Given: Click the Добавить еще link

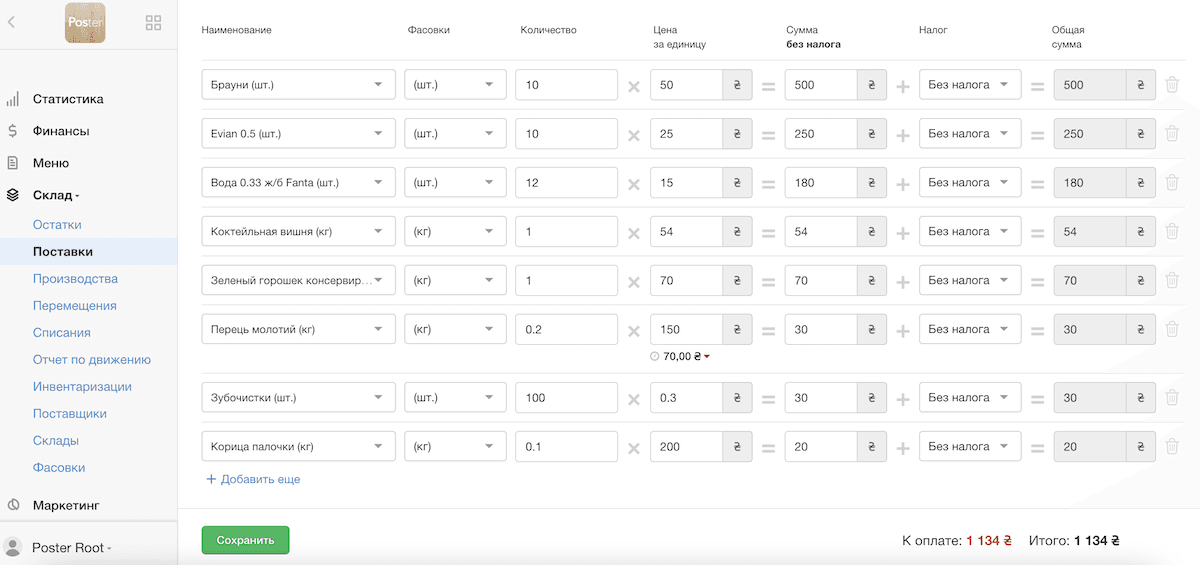Looking at the screenshot, I should [x=253, y=479].
